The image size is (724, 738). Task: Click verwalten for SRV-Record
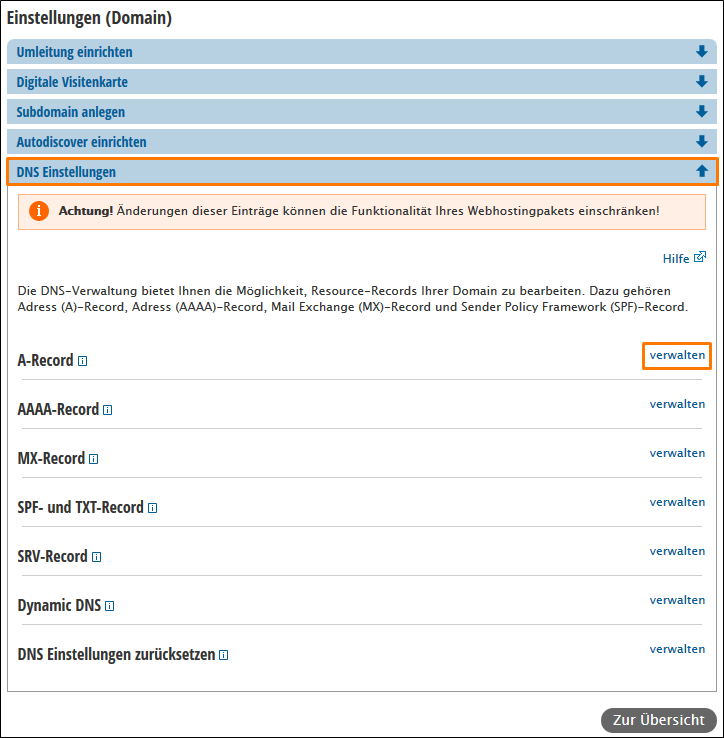677,551
